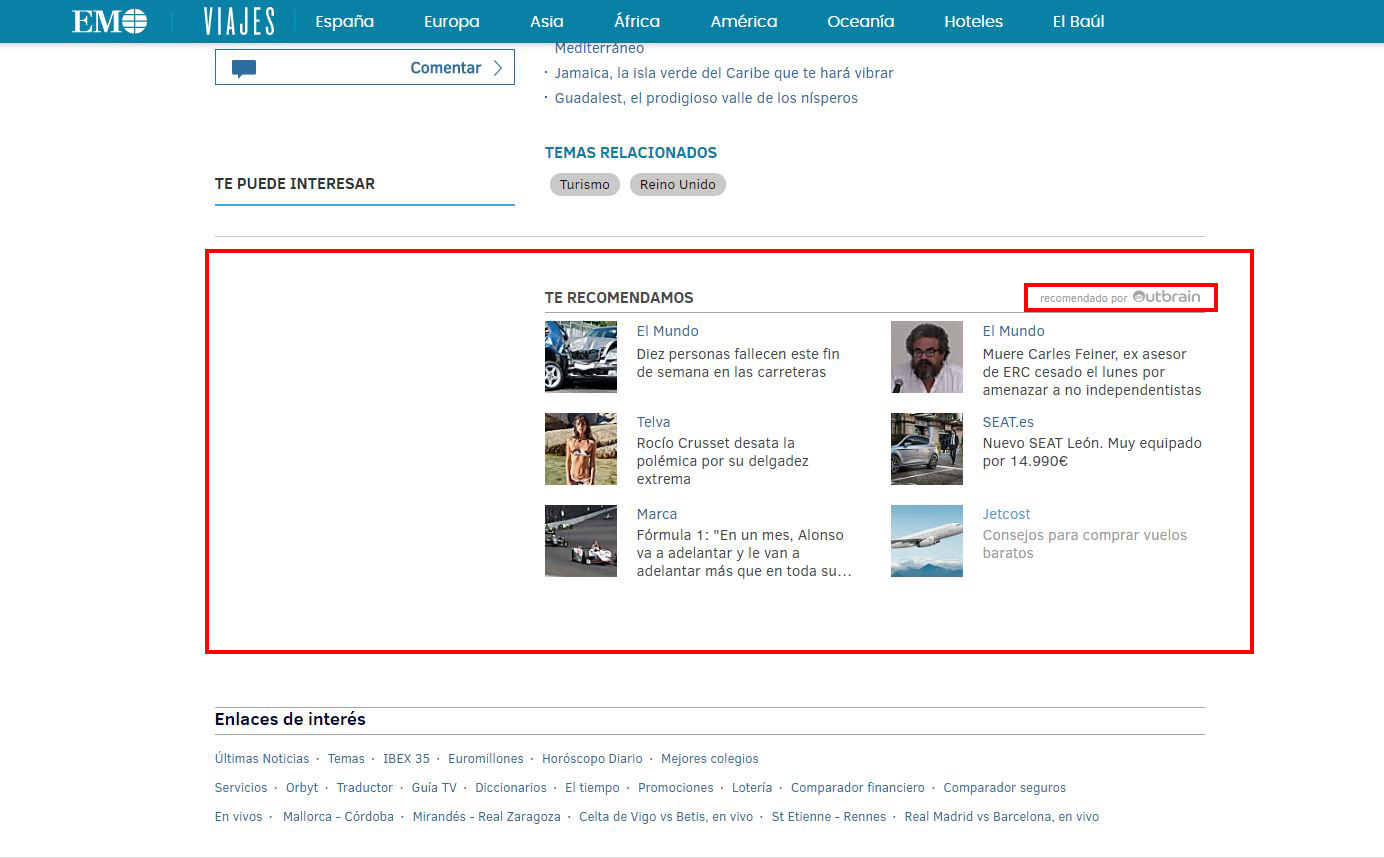
Task: Open the Jetcost airplane thumbnail
Action: pyautogui.click(x=927, y=541)
